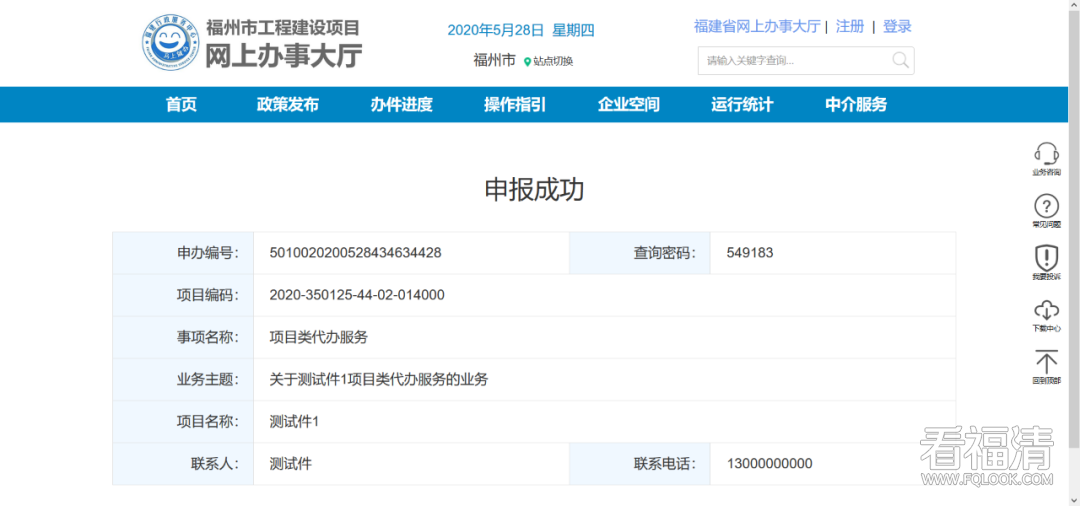Go to the 首页 navigation tab

181,105
